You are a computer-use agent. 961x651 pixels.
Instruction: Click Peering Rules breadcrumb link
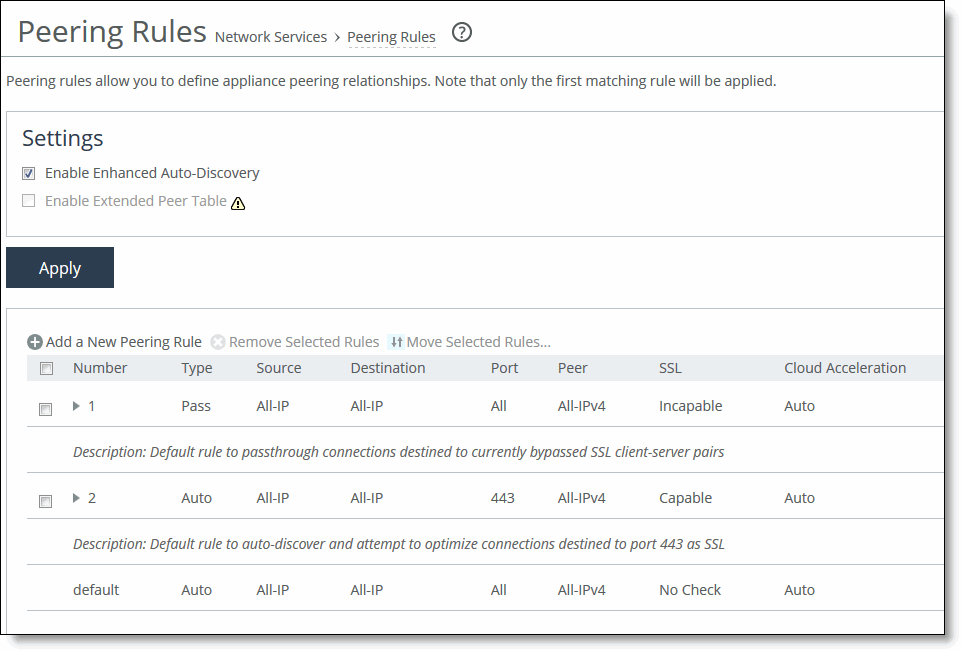coord(391,37)
